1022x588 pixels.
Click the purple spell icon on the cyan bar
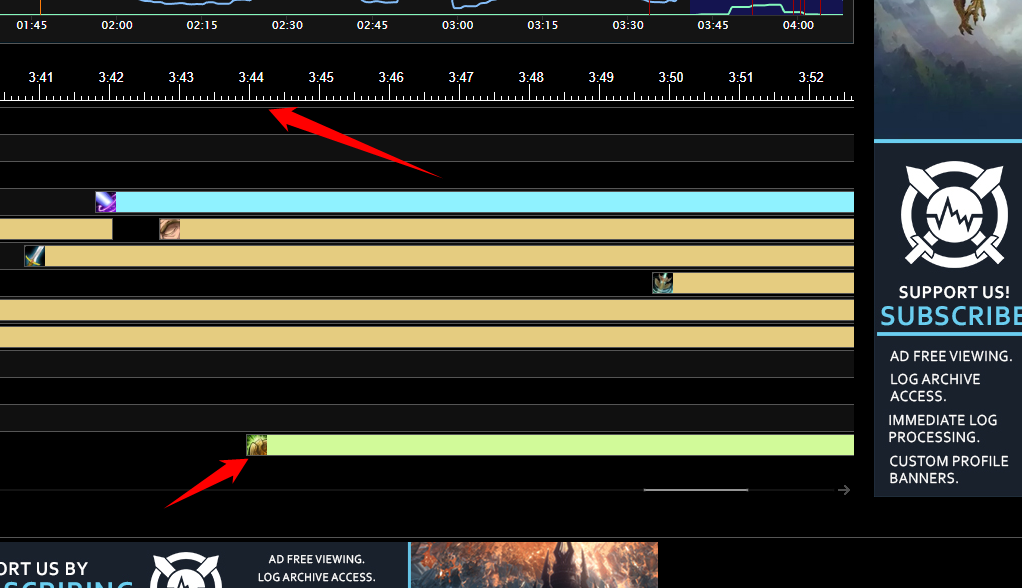[106, 202]
